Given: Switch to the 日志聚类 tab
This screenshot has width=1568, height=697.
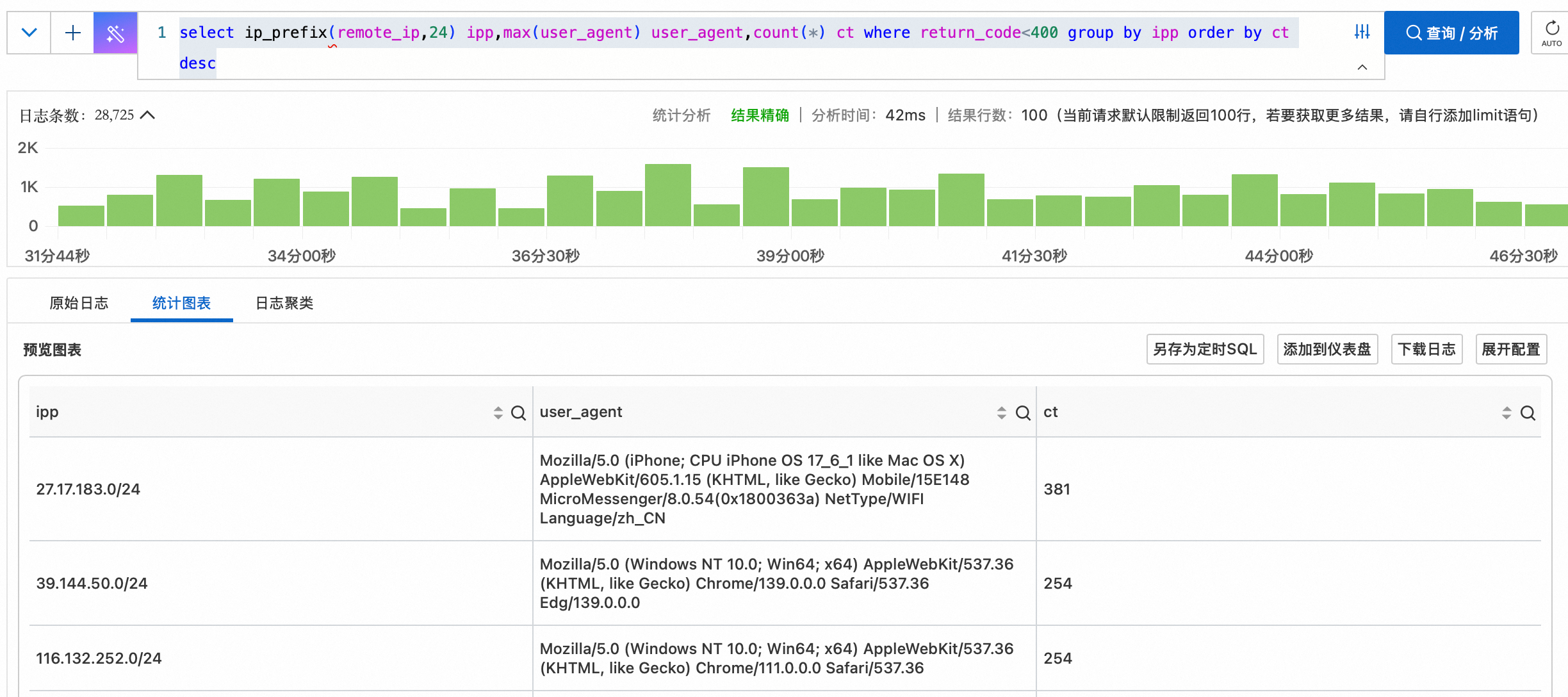Looking at the screenshot, I should pyautogui.click(x=284, y=303).
